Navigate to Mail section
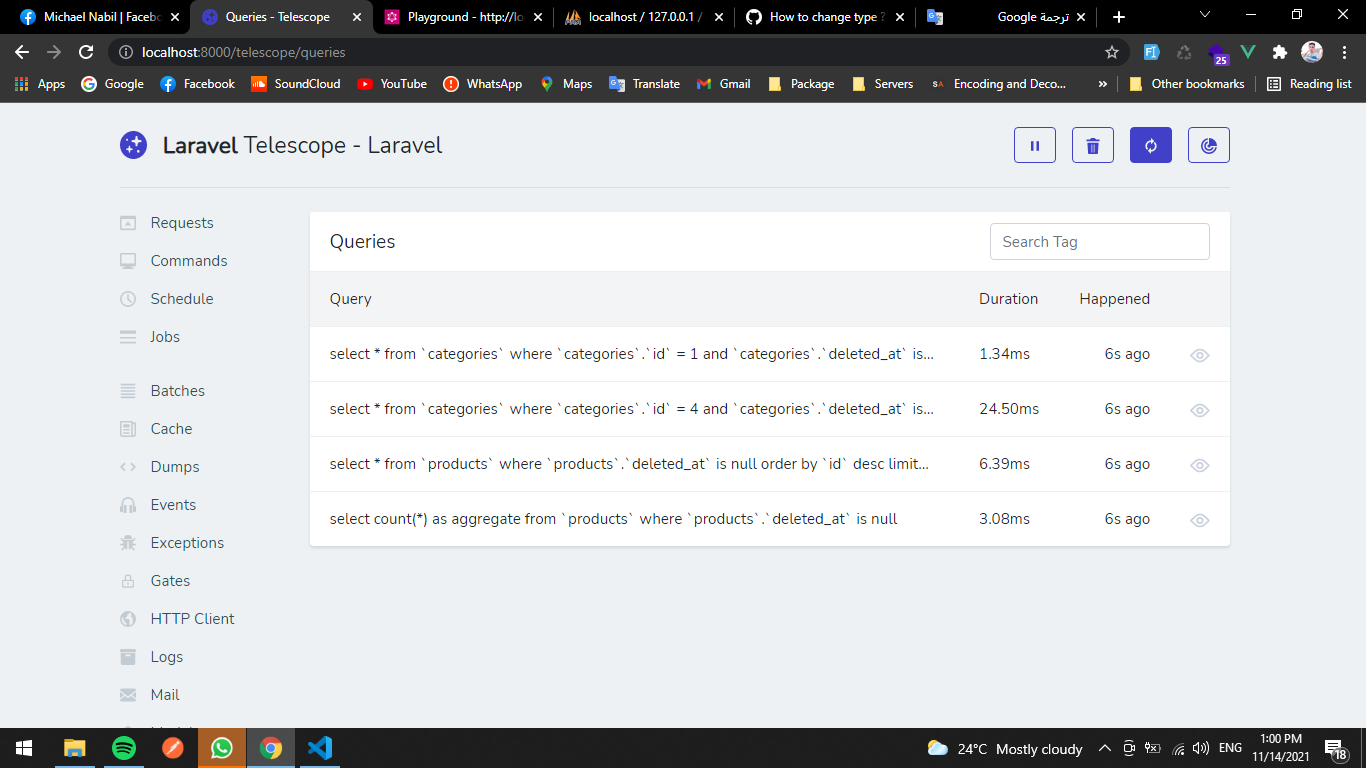The width and height of the screenshot is (1366, 768). 165,695
